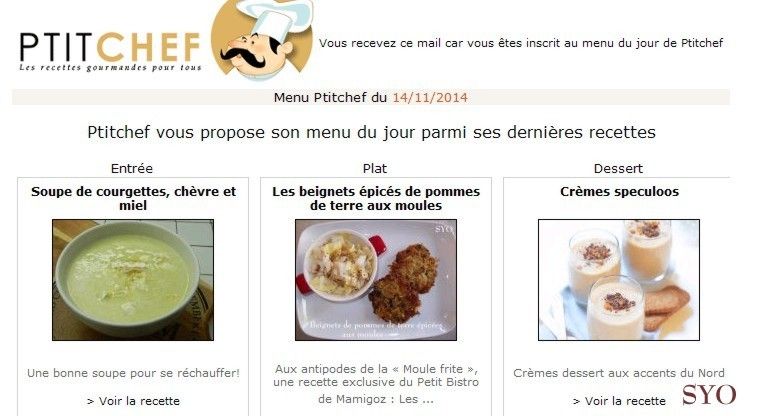Click the title Les beignets épicés de pommes de terre
The image size is (762, 416).
(376, 198)
